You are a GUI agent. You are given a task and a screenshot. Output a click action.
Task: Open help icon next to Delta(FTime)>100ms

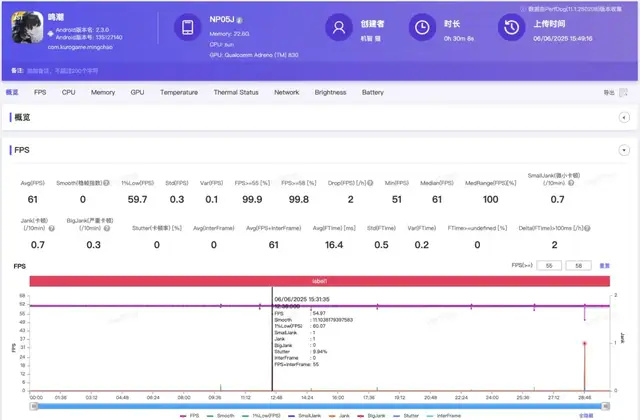pyautogui.click(x=587, y=228)
